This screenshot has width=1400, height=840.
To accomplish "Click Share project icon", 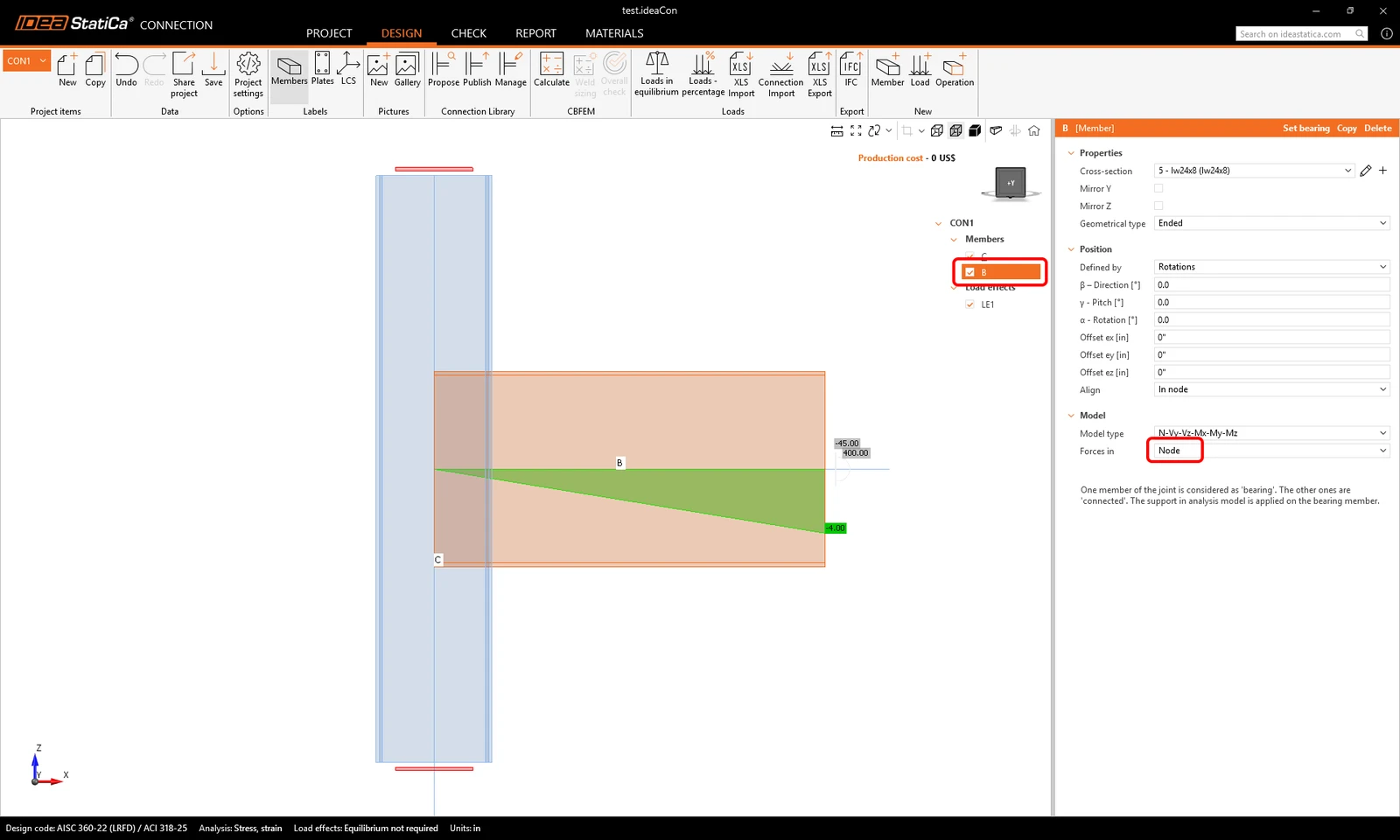I will 184,74.
